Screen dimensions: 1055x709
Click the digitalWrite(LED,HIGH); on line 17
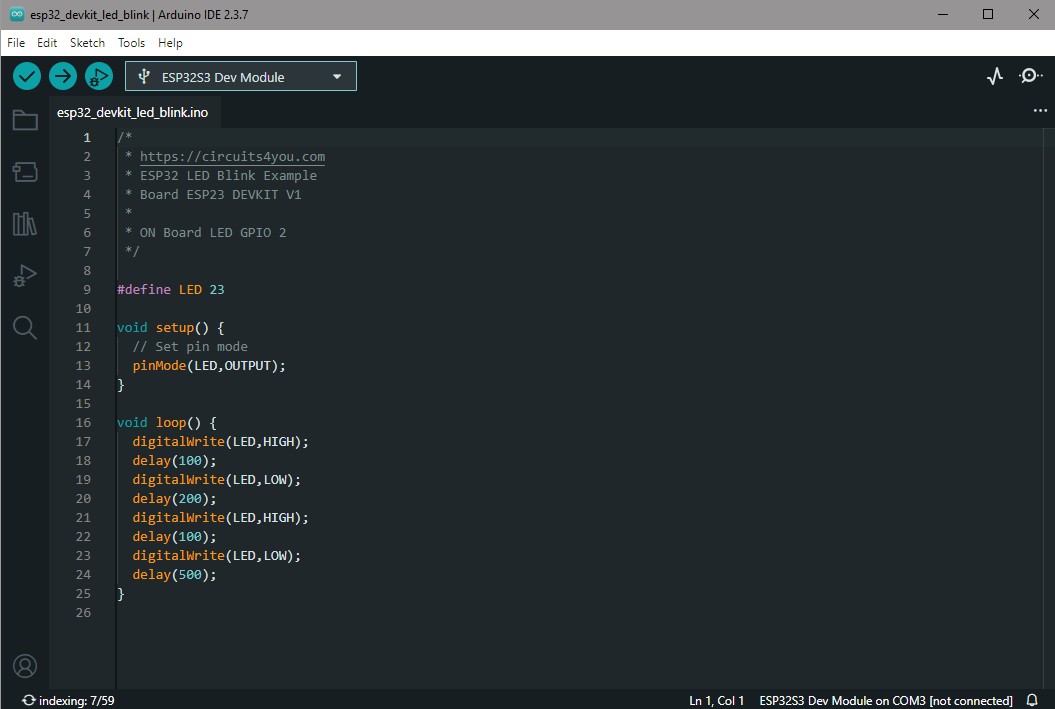220,441
